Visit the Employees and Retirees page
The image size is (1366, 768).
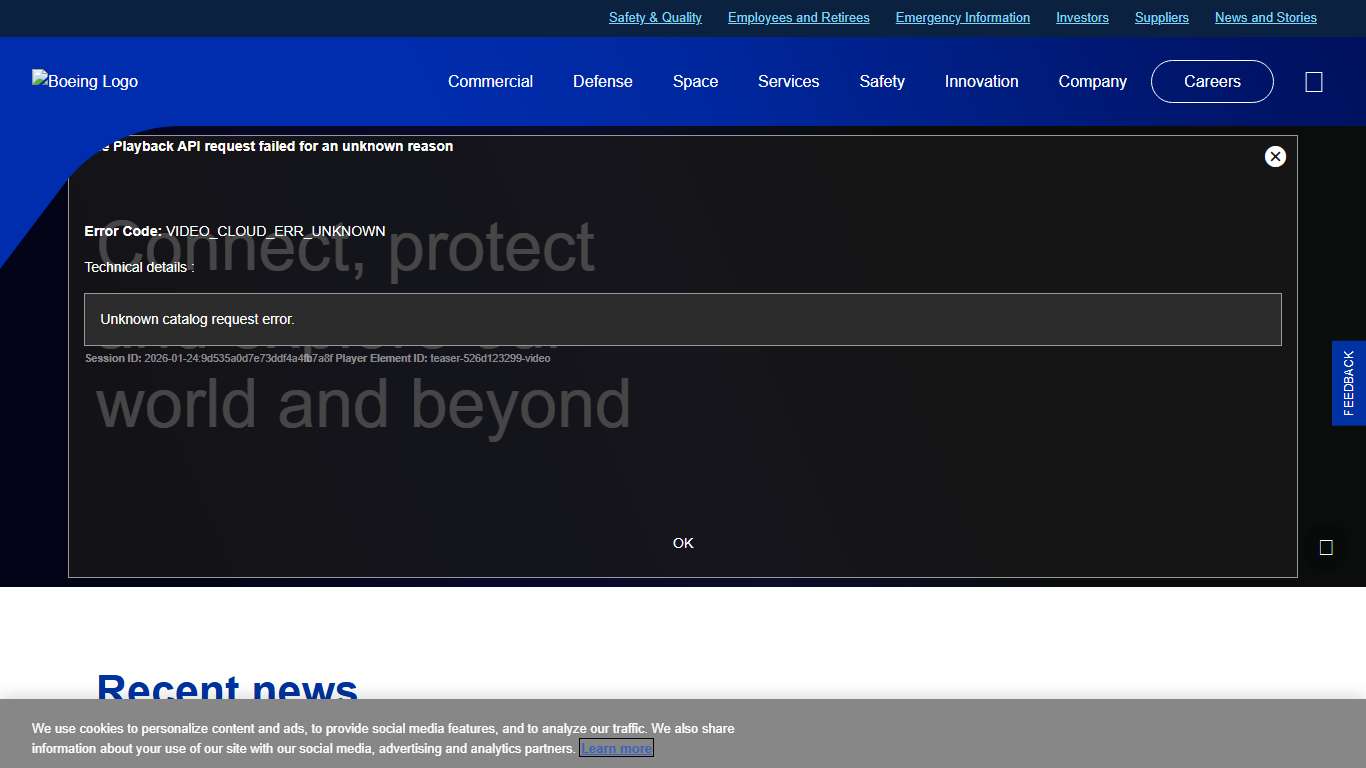click(798, 17)
